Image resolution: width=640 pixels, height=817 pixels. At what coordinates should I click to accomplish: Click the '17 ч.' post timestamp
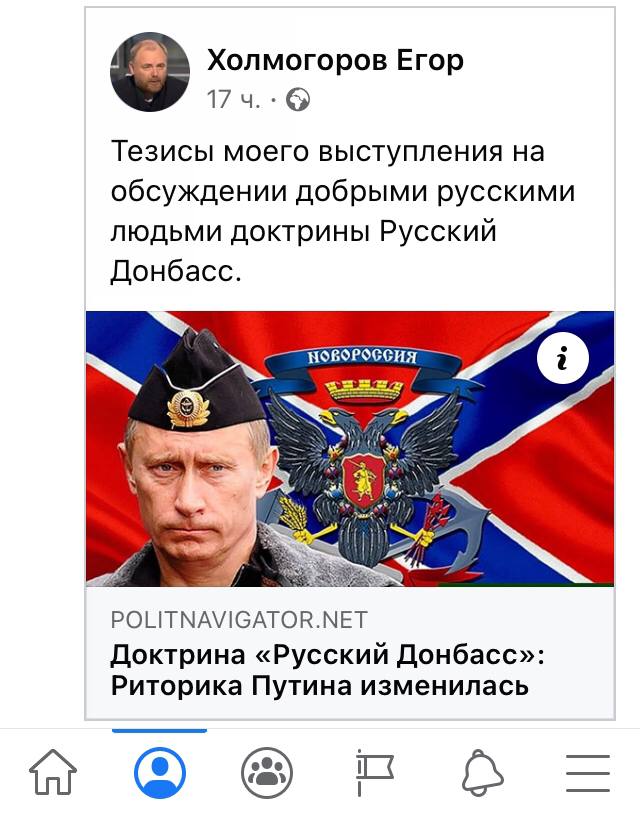233,99
